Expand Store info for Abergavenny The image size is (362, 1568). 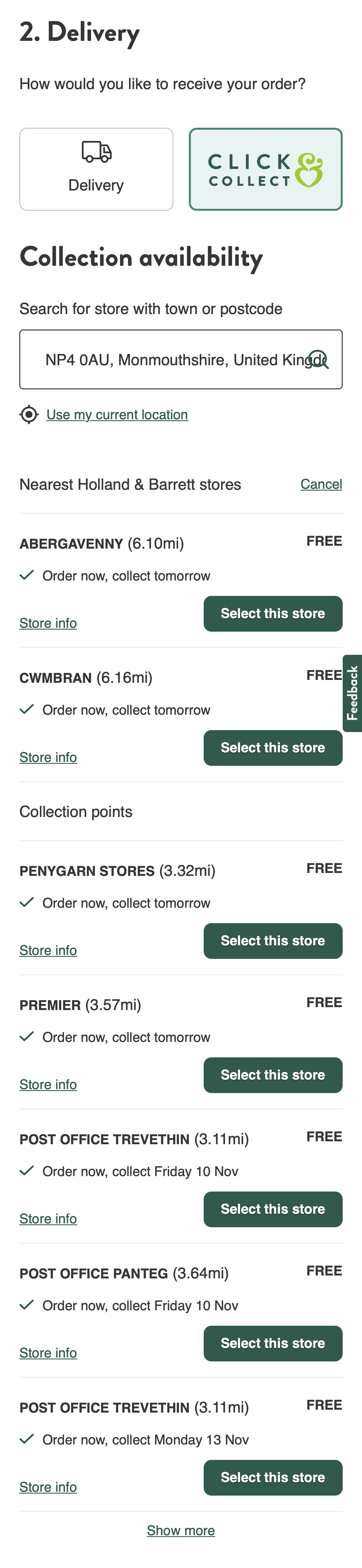(48, 623)
